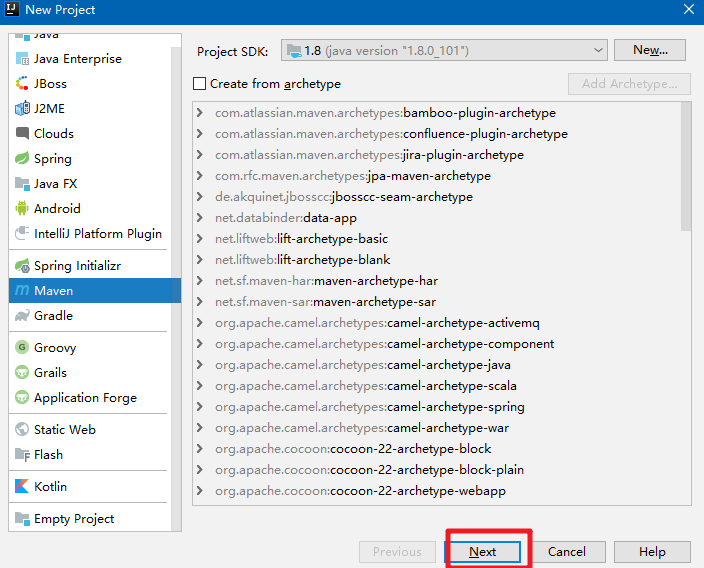
Task: Click the Kotlin logo icon
Action: click(22, 486)
